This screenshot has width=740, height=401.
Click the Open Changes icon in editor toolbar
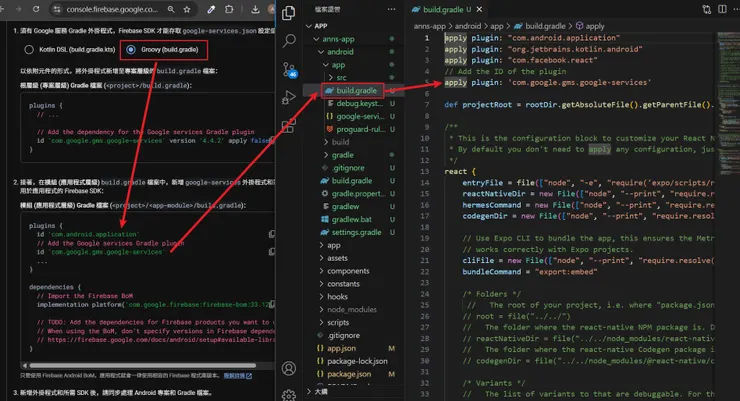point(706,9)
